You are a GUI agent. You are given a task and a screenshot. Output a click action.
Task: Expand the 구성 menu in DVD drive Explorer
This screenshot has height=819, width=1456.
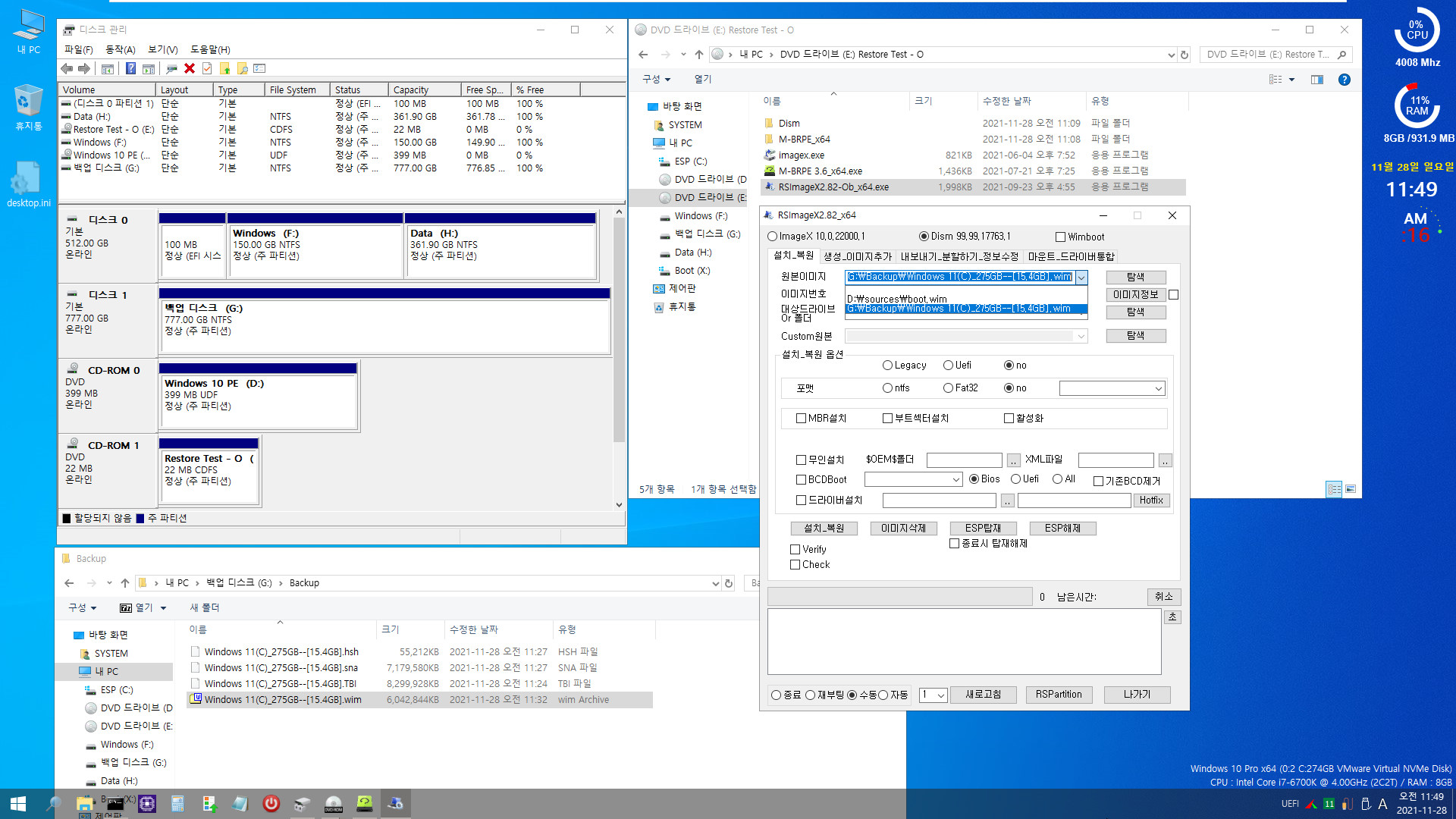coord(656,79)
